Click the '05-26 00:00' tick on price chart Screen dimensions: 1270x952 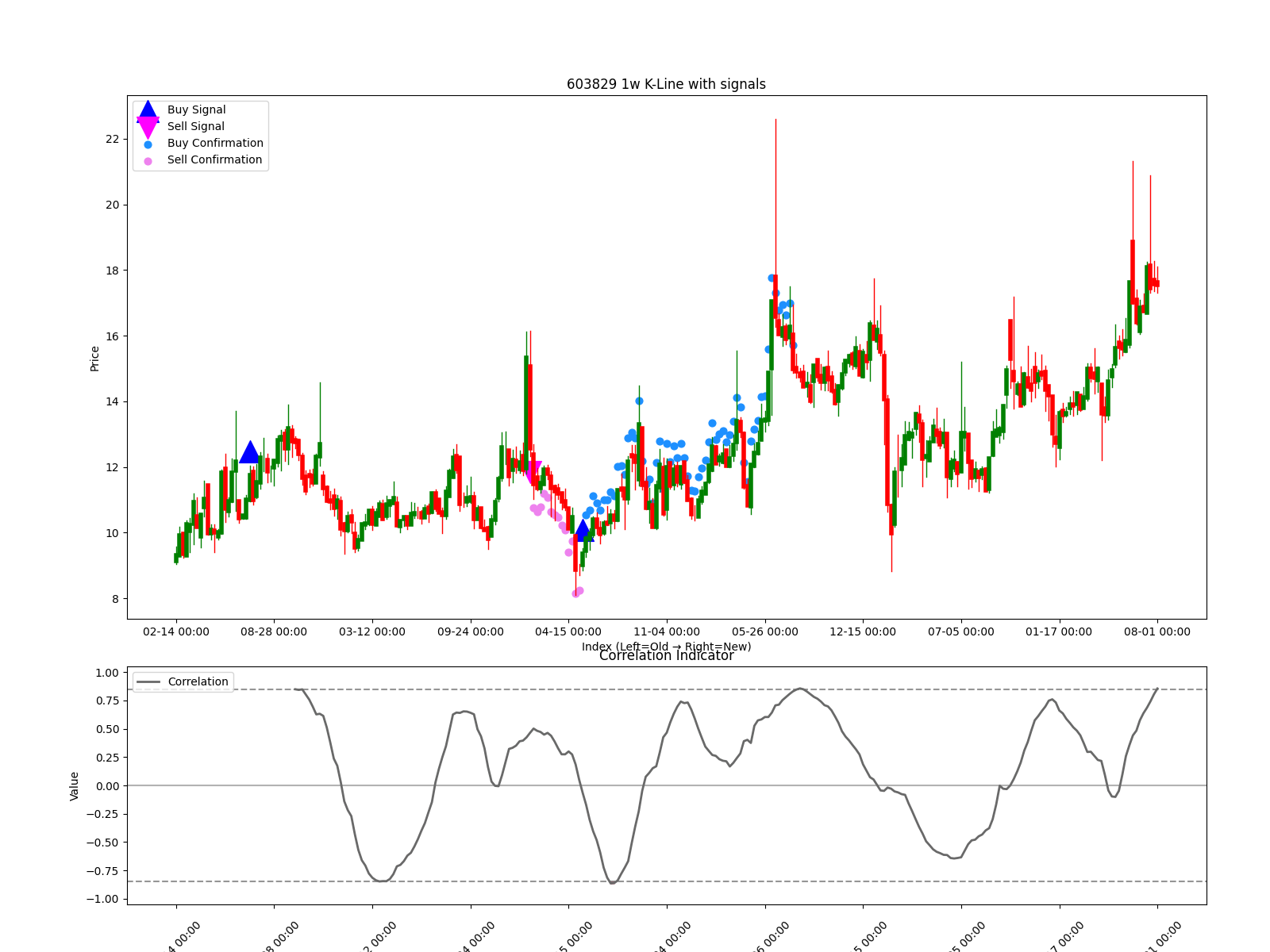tap(765, 631)
